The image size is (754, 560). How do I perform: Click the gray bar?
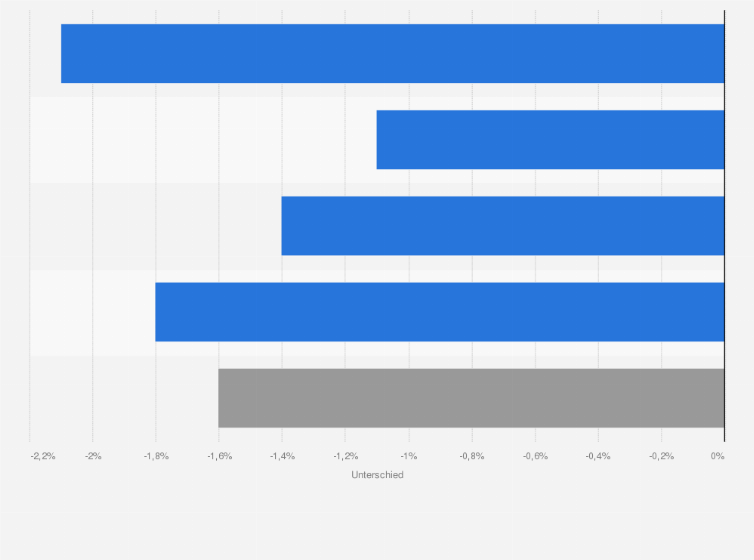pyautogui.click(x=471, y=398)
